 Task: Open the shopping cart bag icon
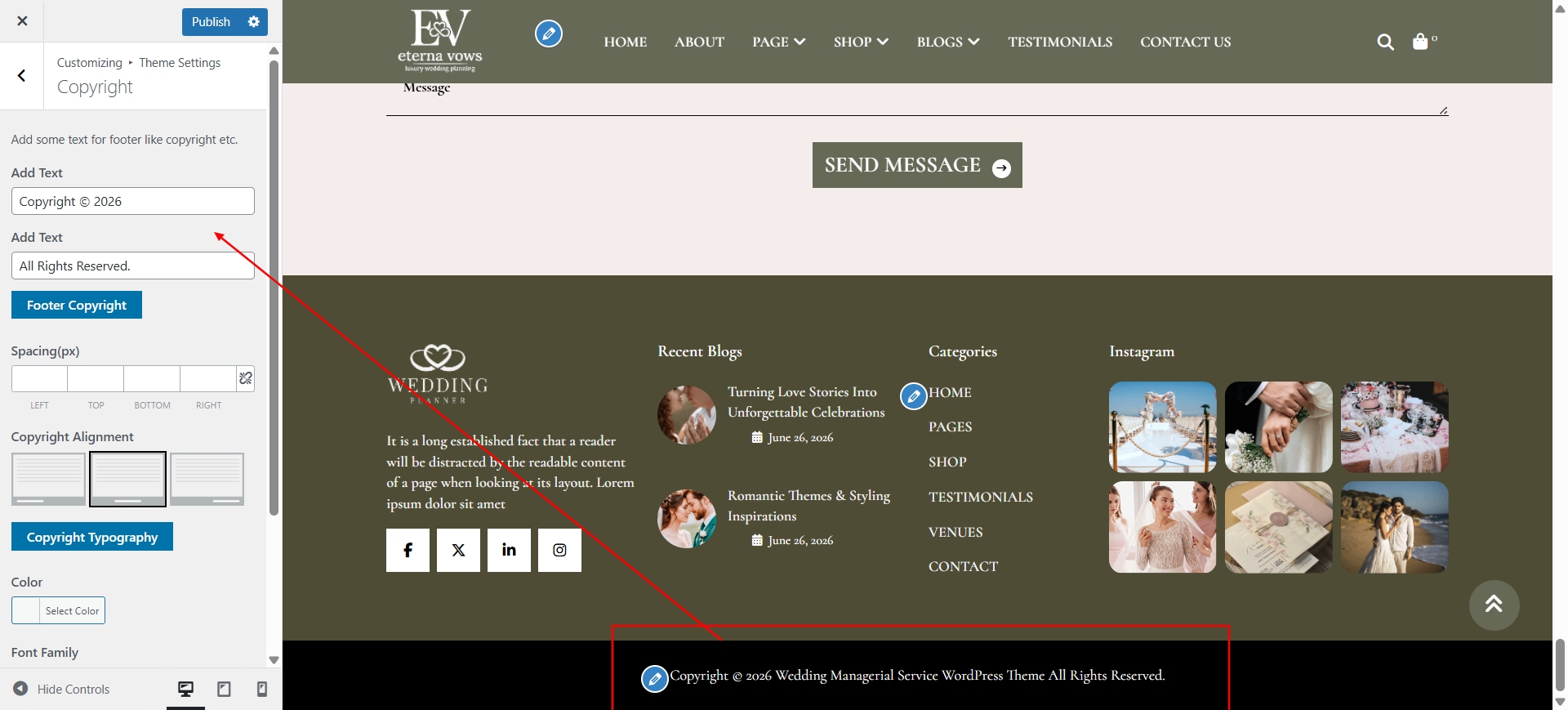pos(1421,42)
